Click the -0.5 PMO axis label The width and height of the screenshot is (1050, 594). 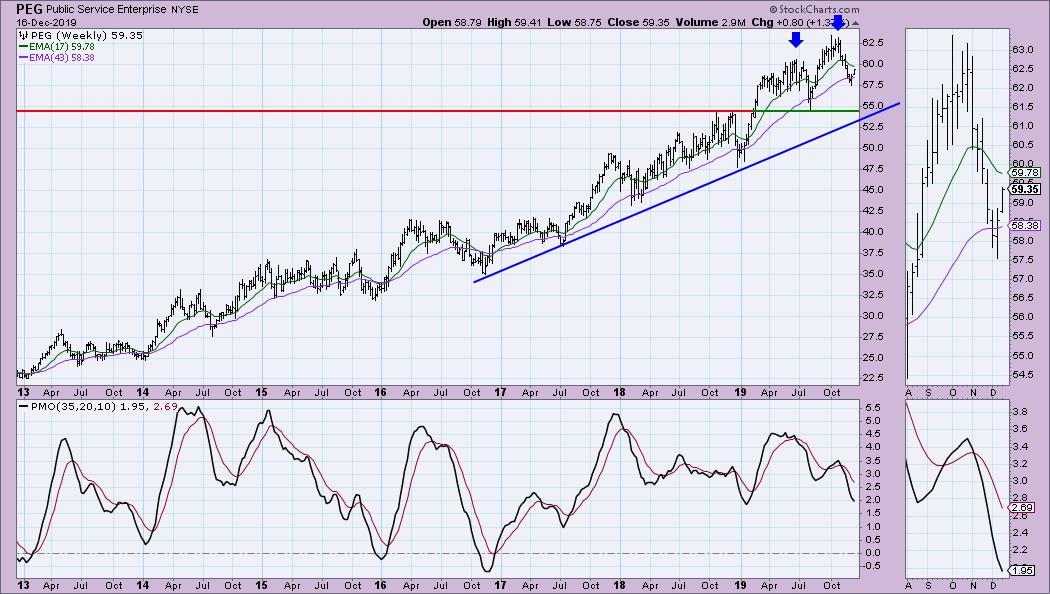(871, 566)
